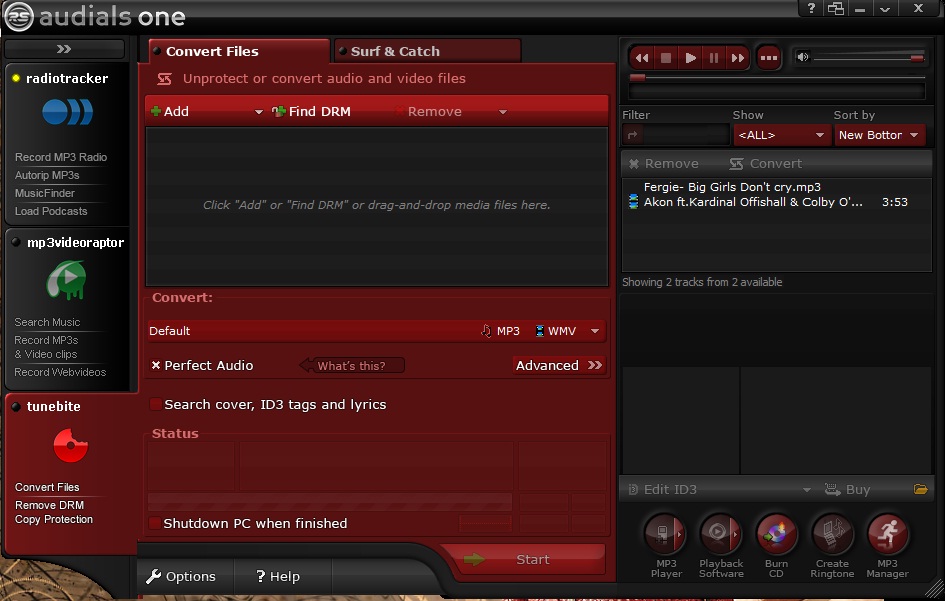Open MusicFinder in sidebar
Viewport: 945px width, 601px height.
45,194
